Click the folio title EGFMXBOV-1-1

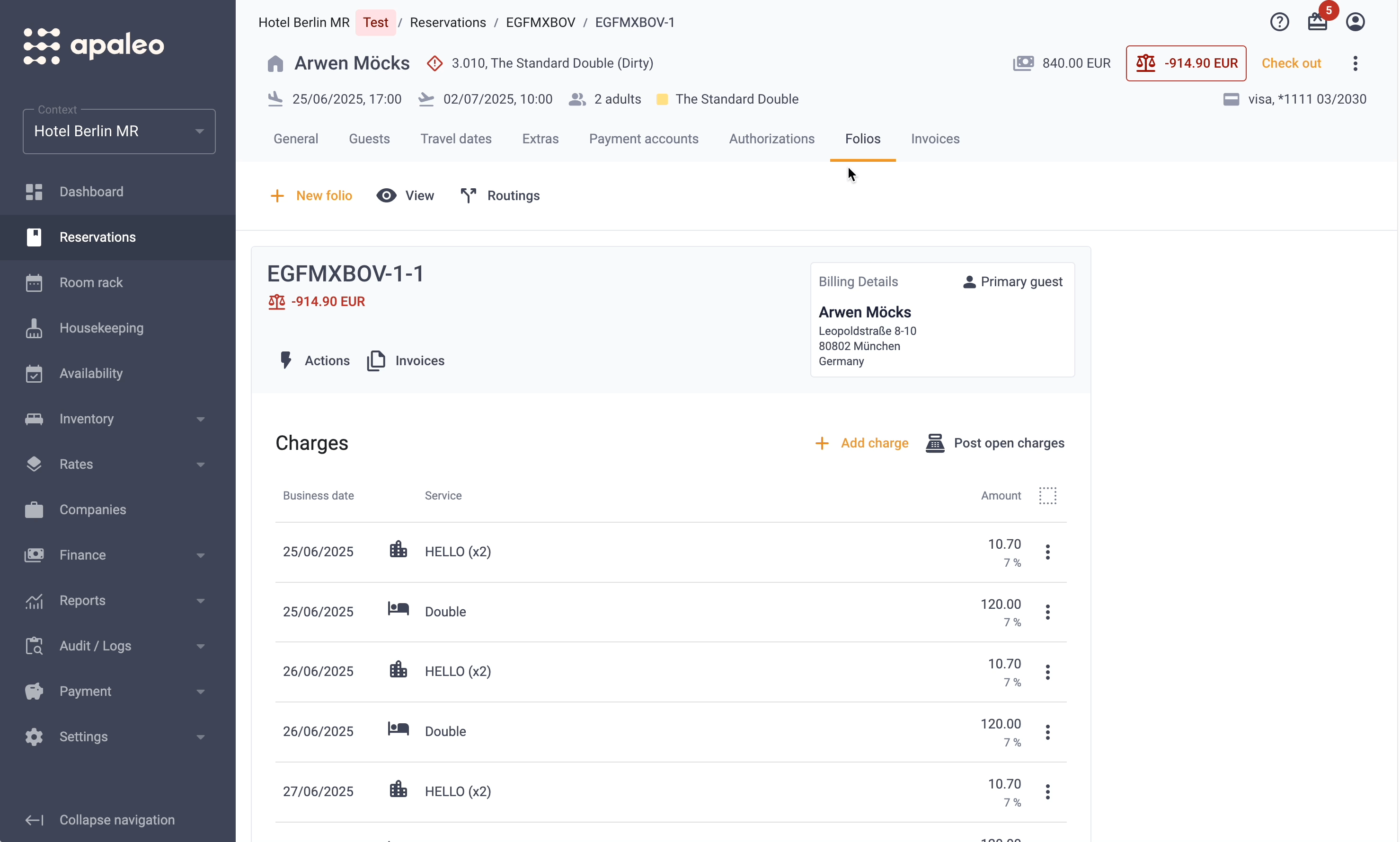coord(345,273)
